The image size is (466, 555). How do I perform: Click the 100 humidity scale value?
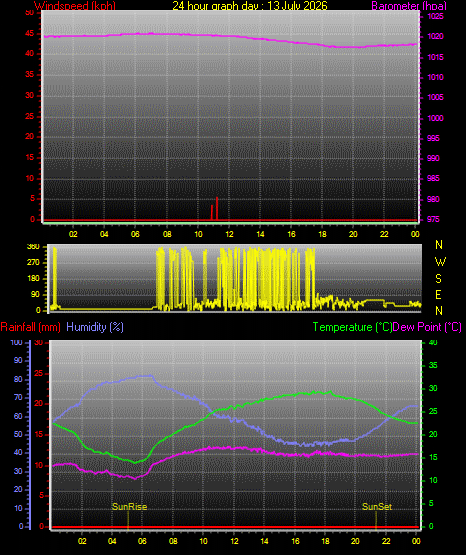tap(16, 343)
